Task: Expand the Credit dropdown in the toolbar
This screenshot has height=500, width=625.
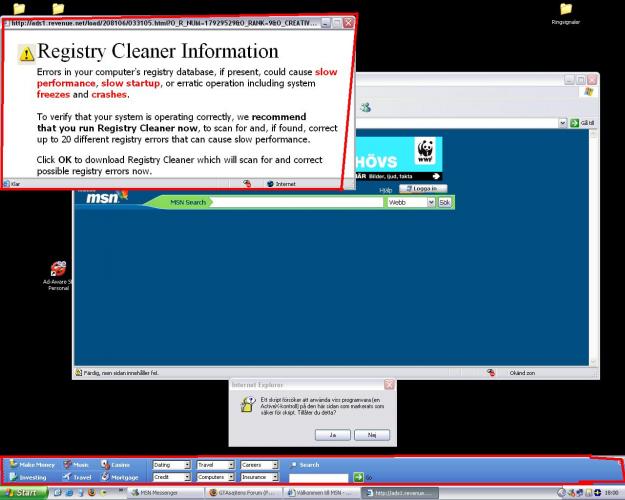Action: tap(187, 477)
